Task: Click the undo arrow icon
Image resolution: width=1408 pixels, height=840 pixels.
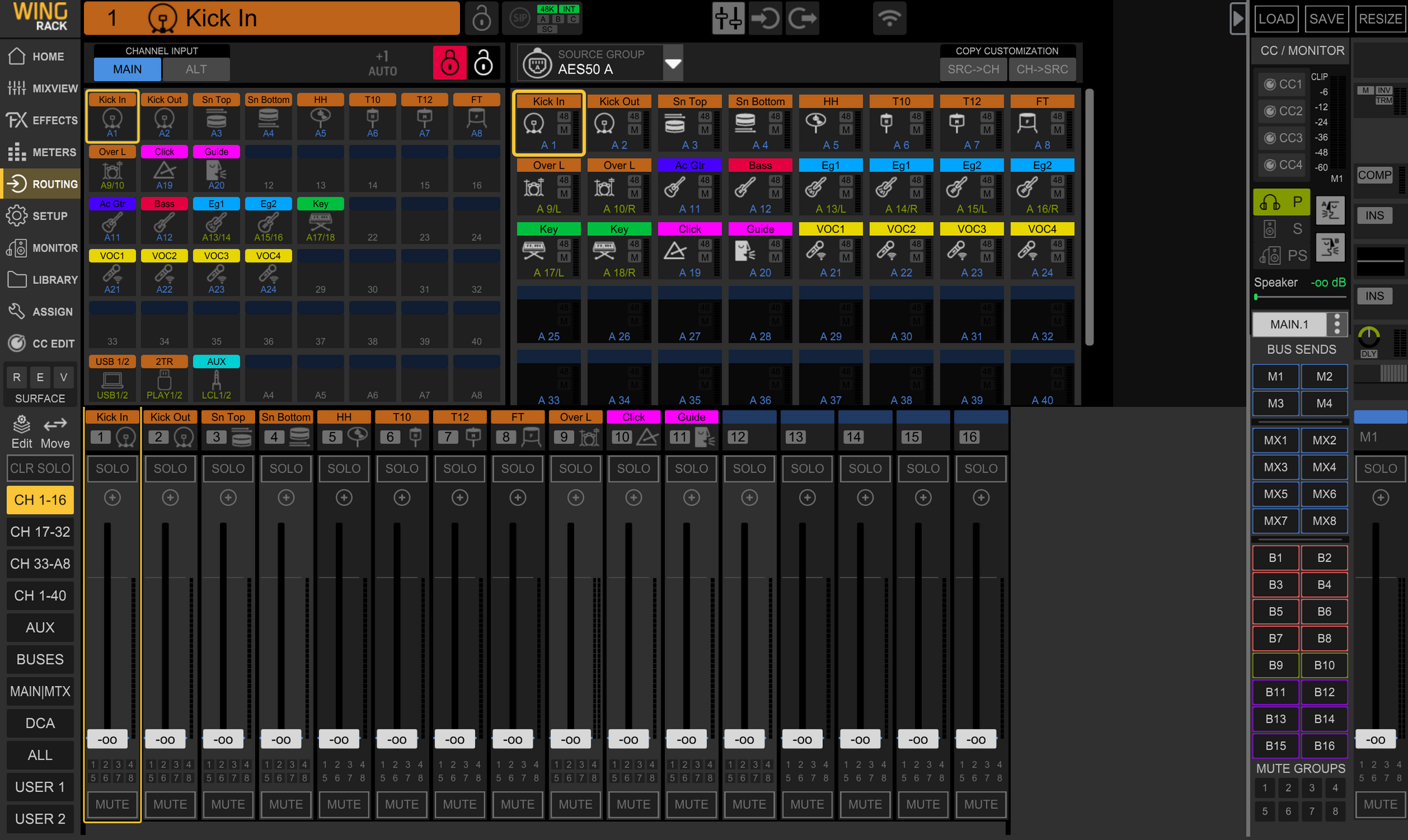Action: pyautogui.click(x=764, y=19)
